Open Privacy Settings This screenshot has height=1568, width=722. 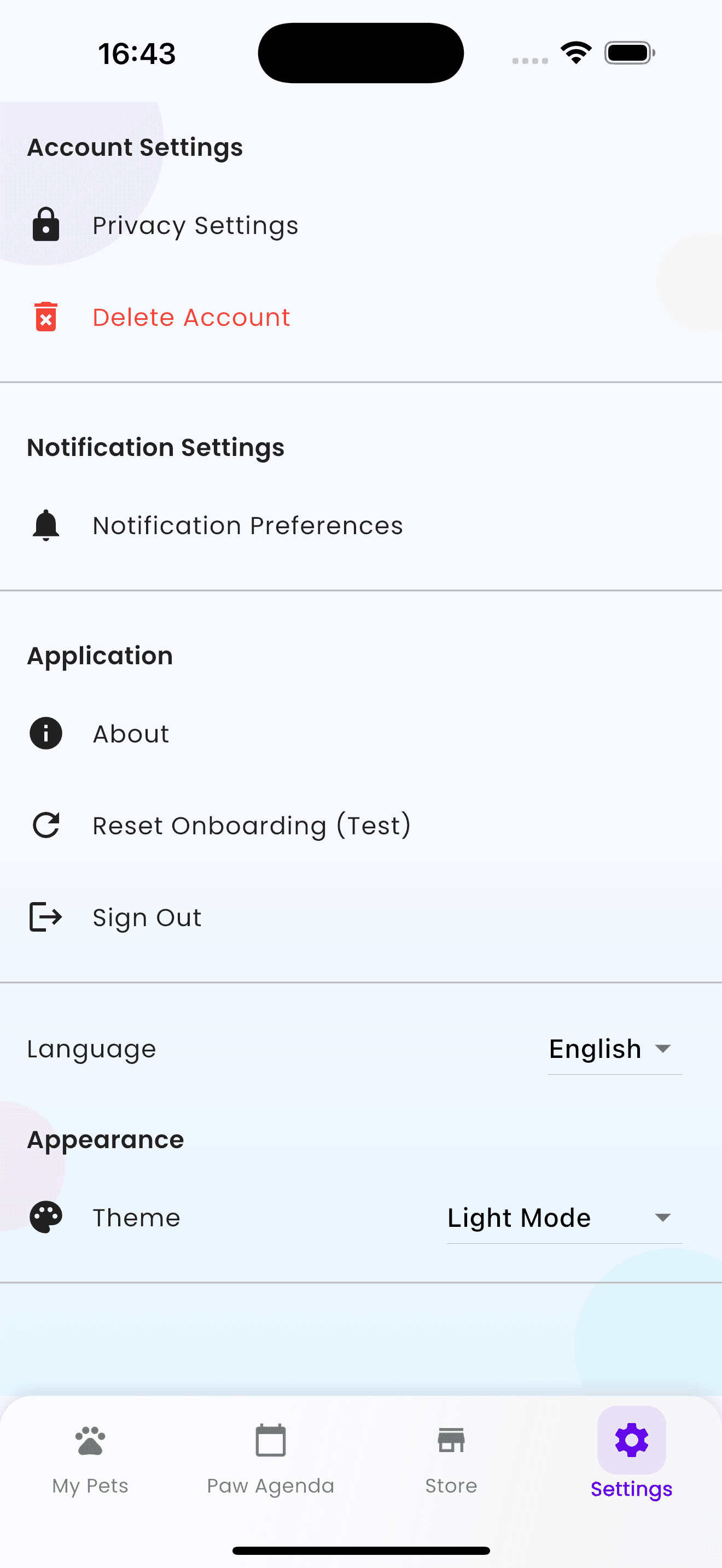click(x=195, y=225)
